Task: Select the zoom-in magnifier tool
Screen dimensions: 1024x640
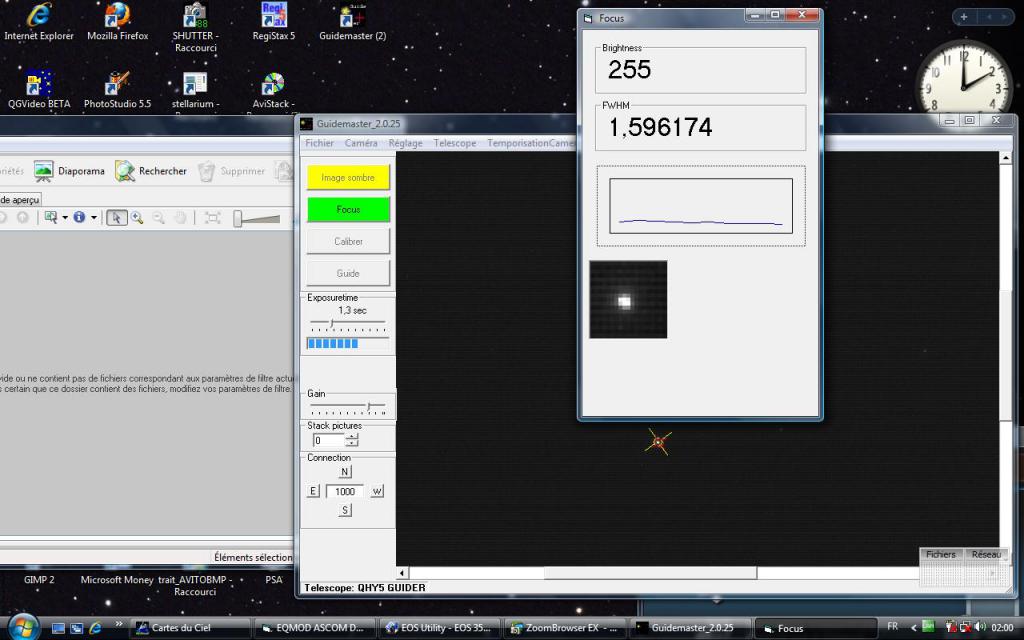Action: [136, 217]
